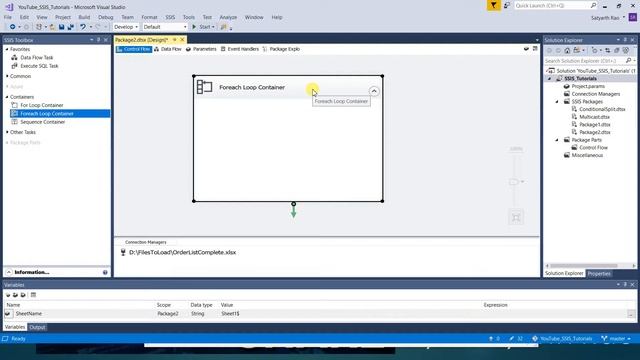Select For Loop Container in toolbox
Image resolution: width=640 pixels, height=360 pixels.
(42, 105)
